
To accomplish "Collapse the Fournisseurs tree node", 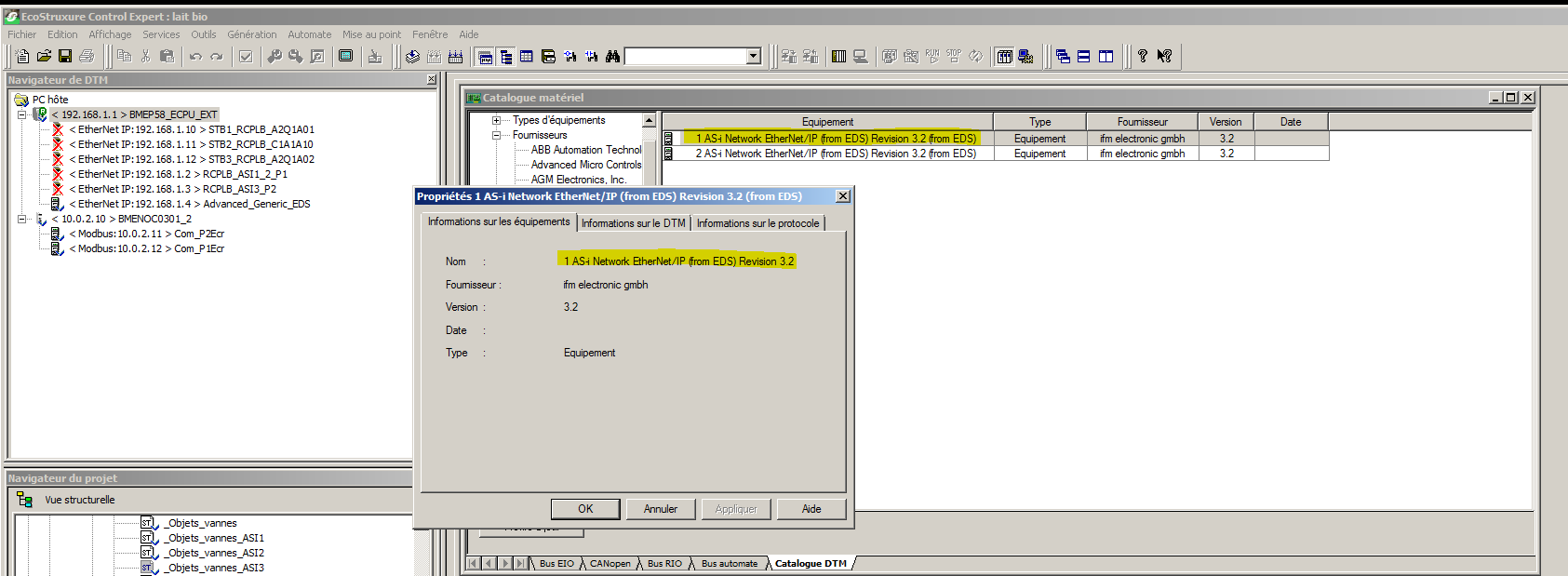I will pyautogui.click(x=497, y=135).
